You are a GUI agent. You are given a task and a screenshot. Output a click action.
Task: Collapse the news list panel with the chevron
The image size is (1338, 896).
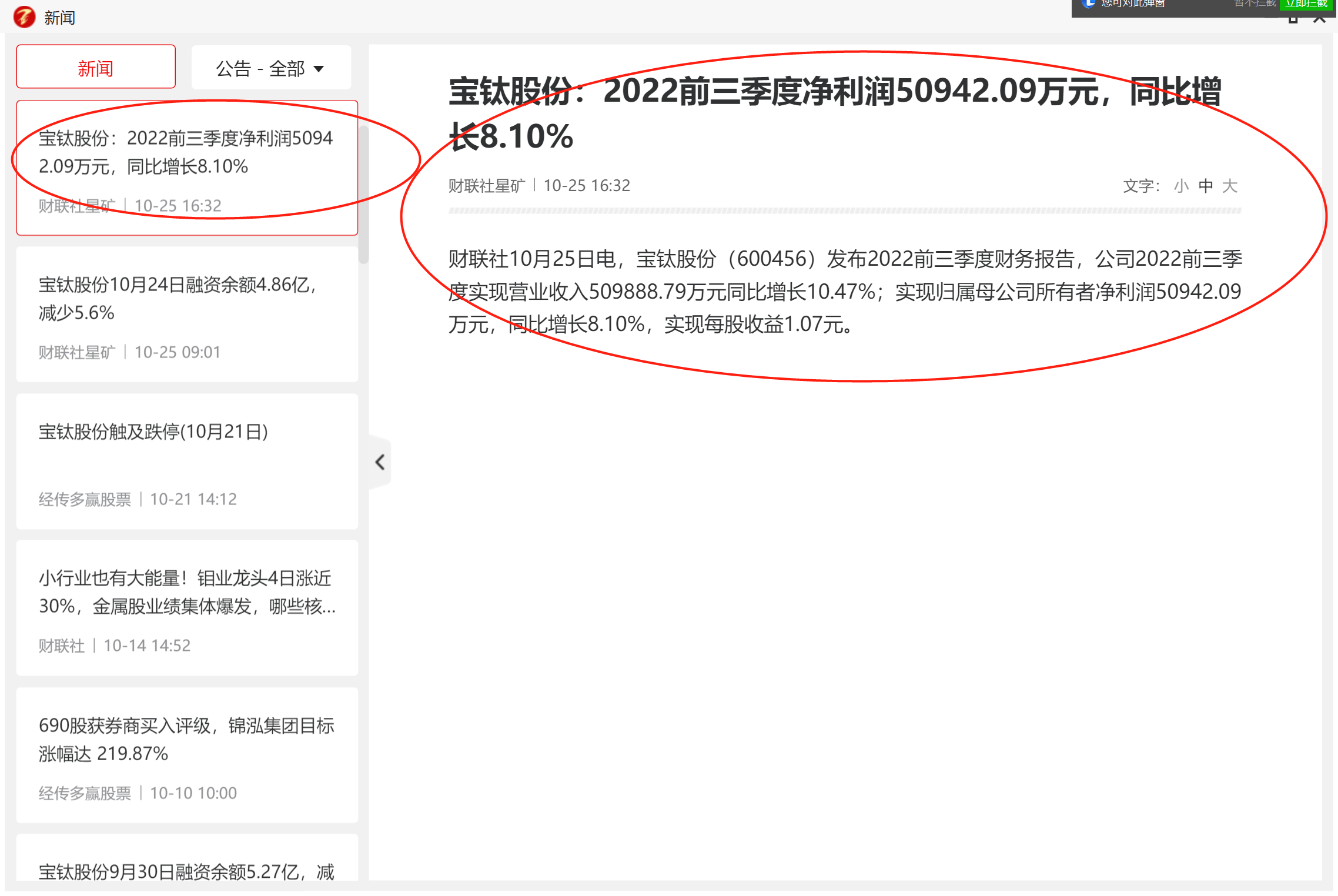pyautogui.click(x=380, y=463)
